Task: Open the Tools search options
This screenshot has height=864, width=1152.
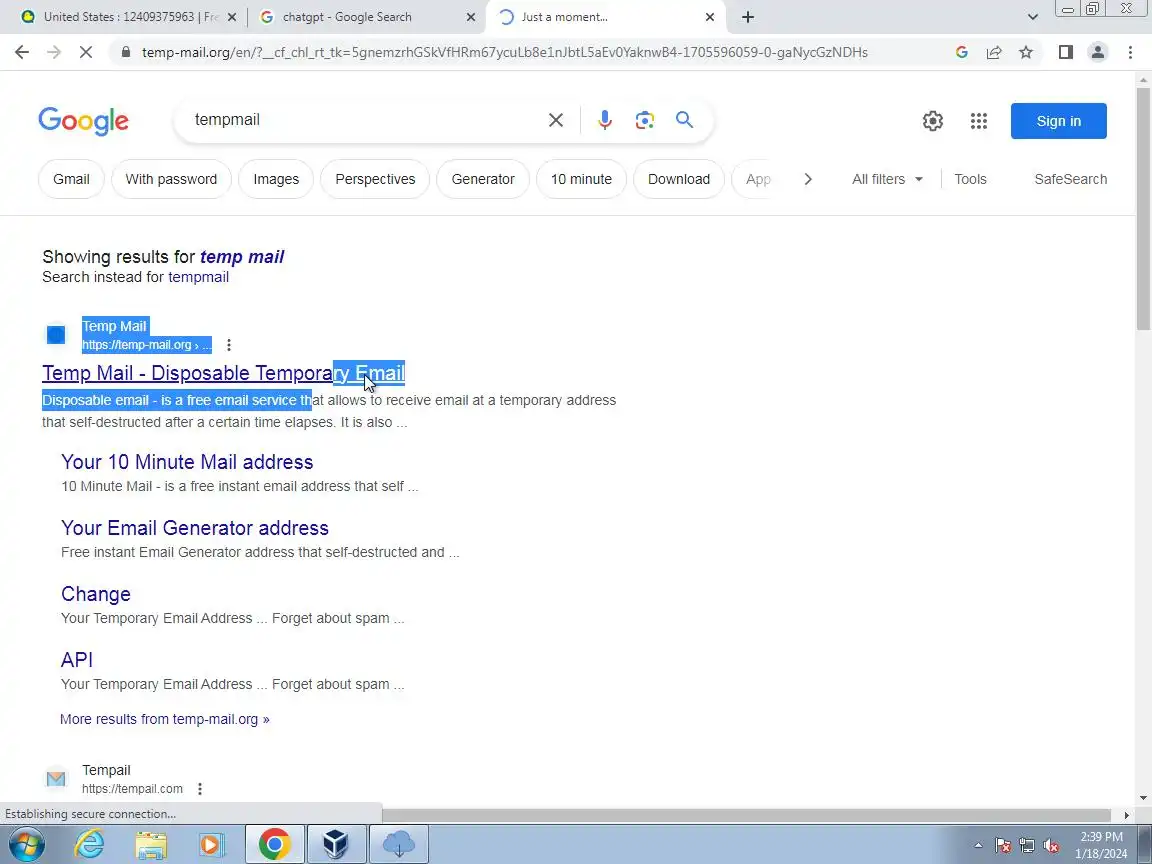Action: click(x=970, y=179)
